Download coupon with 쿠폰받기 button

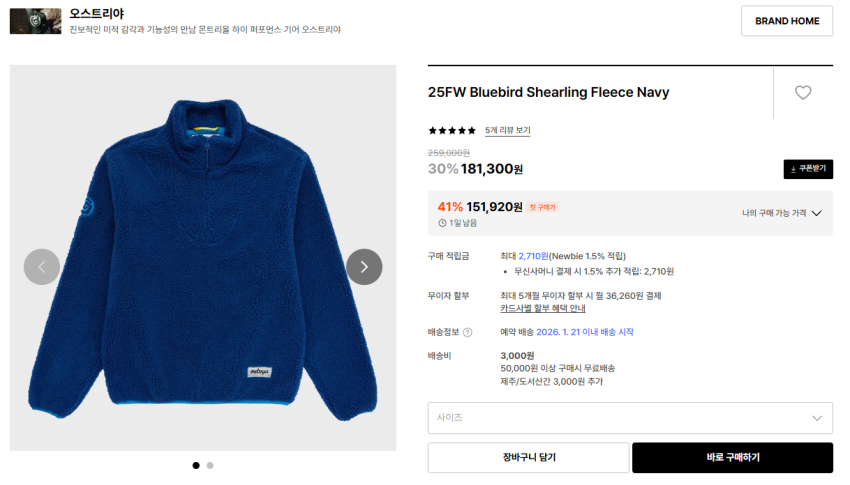pyautogui.click(x=808, y=169)
